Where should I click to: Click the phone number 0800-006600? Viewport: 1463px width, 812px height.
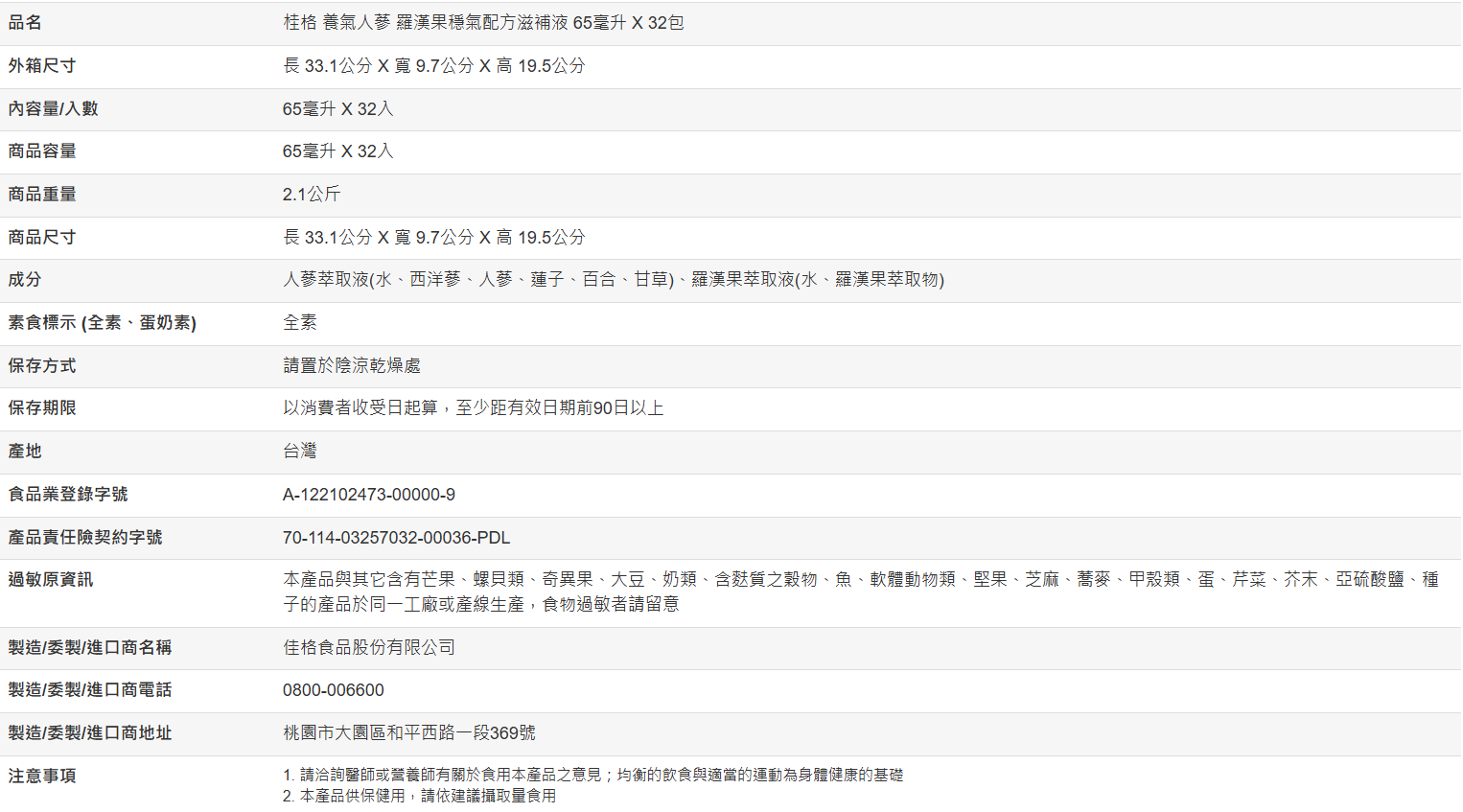point(334,690)
